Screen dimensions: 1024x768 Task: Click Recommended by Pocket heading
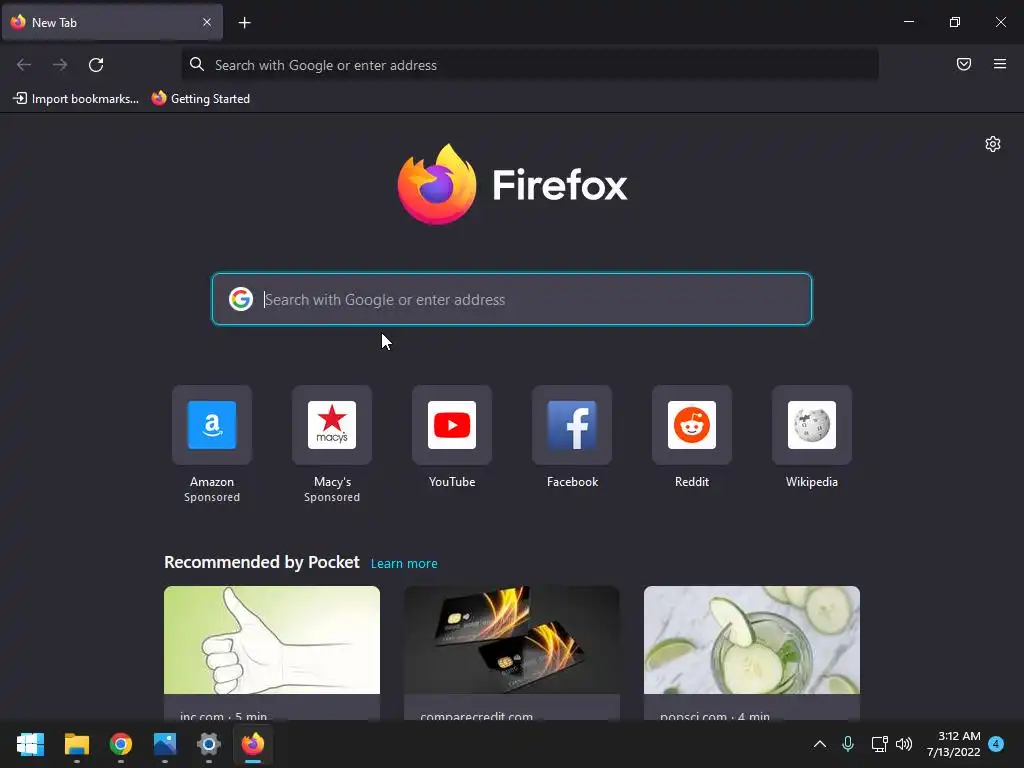click(262, 562)
